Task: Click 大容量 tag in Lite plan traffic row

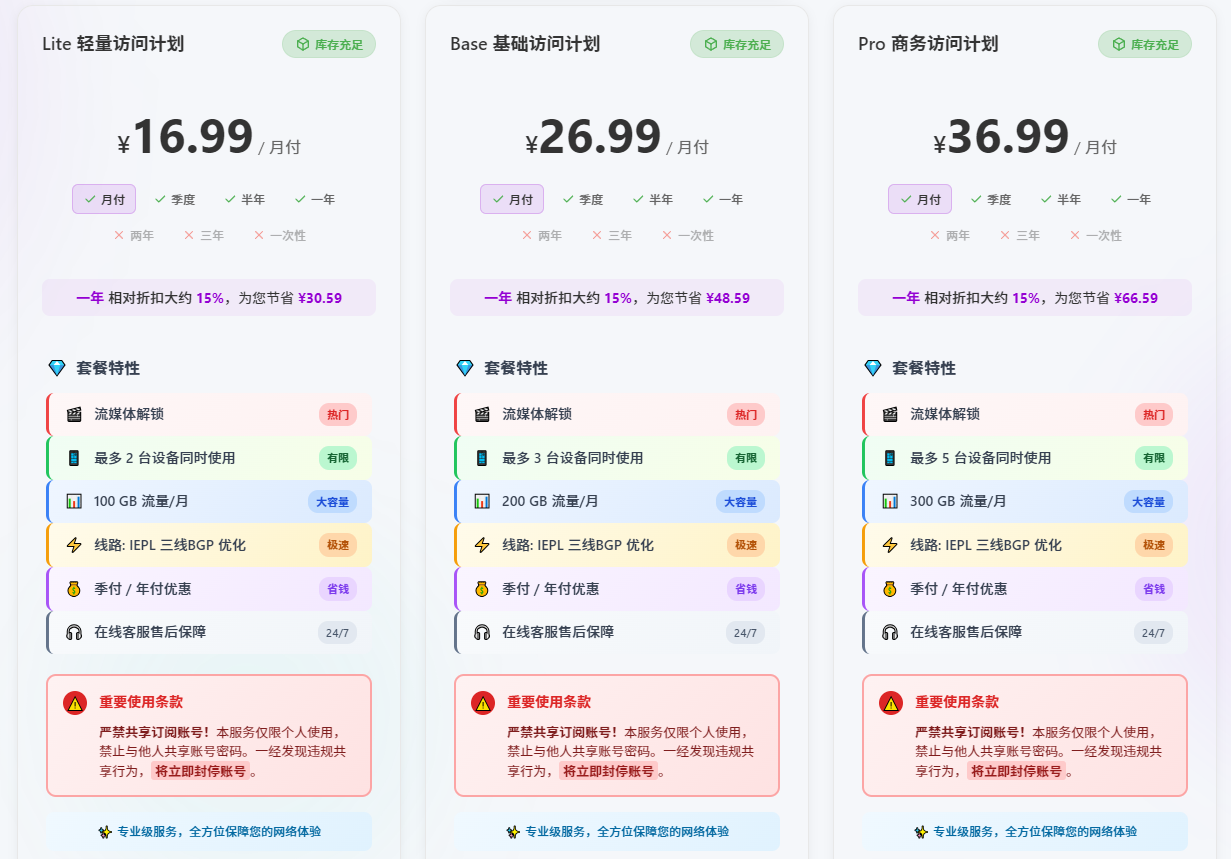Action: (332, 501)
